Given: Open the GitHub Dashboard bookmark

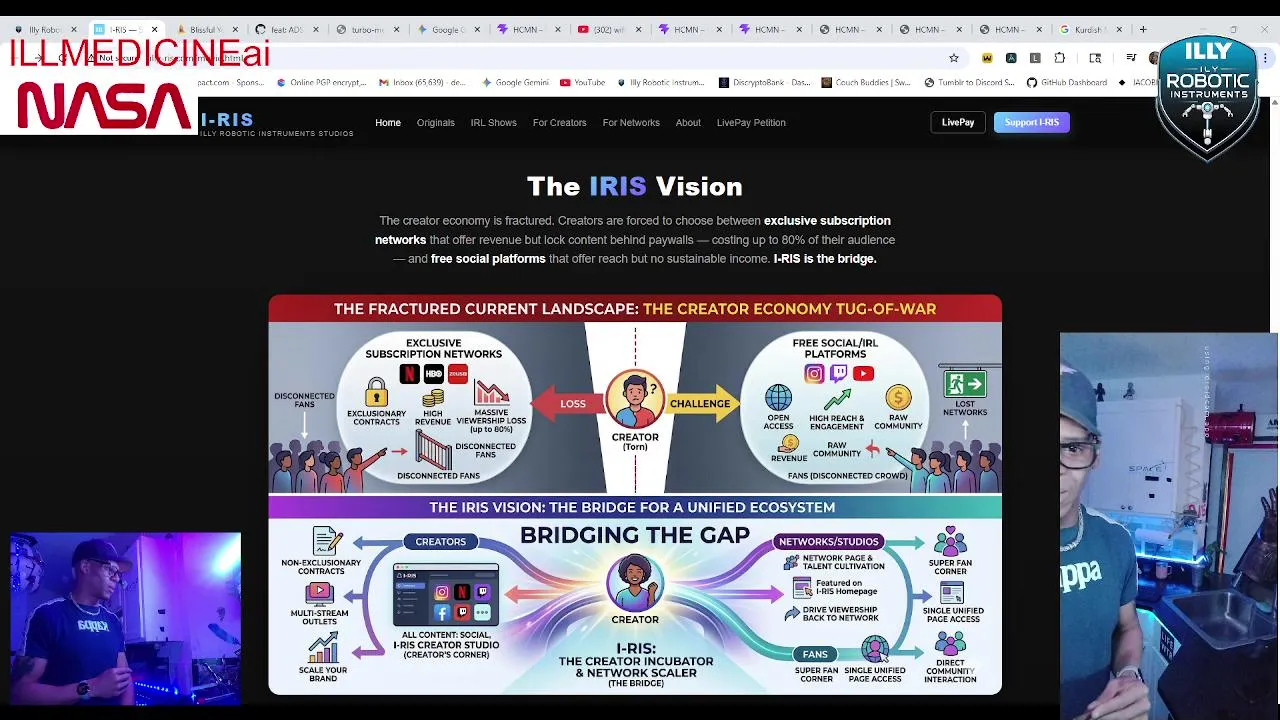Looking at the screenshot, I should 1067,82.
